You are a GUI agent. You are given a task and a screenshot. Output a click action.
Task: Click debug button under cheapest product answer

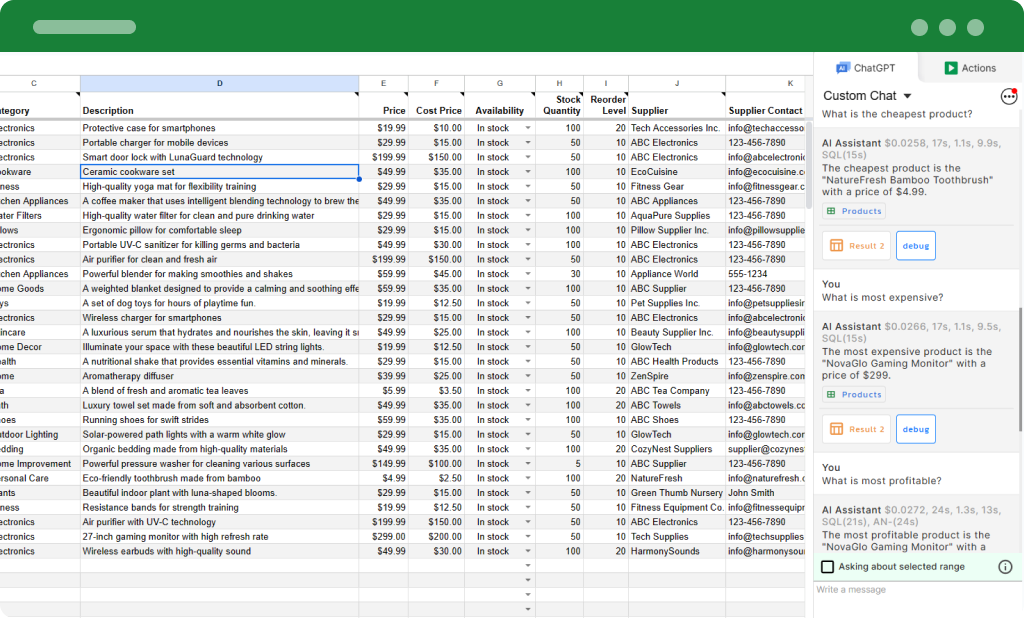point(915,245)
